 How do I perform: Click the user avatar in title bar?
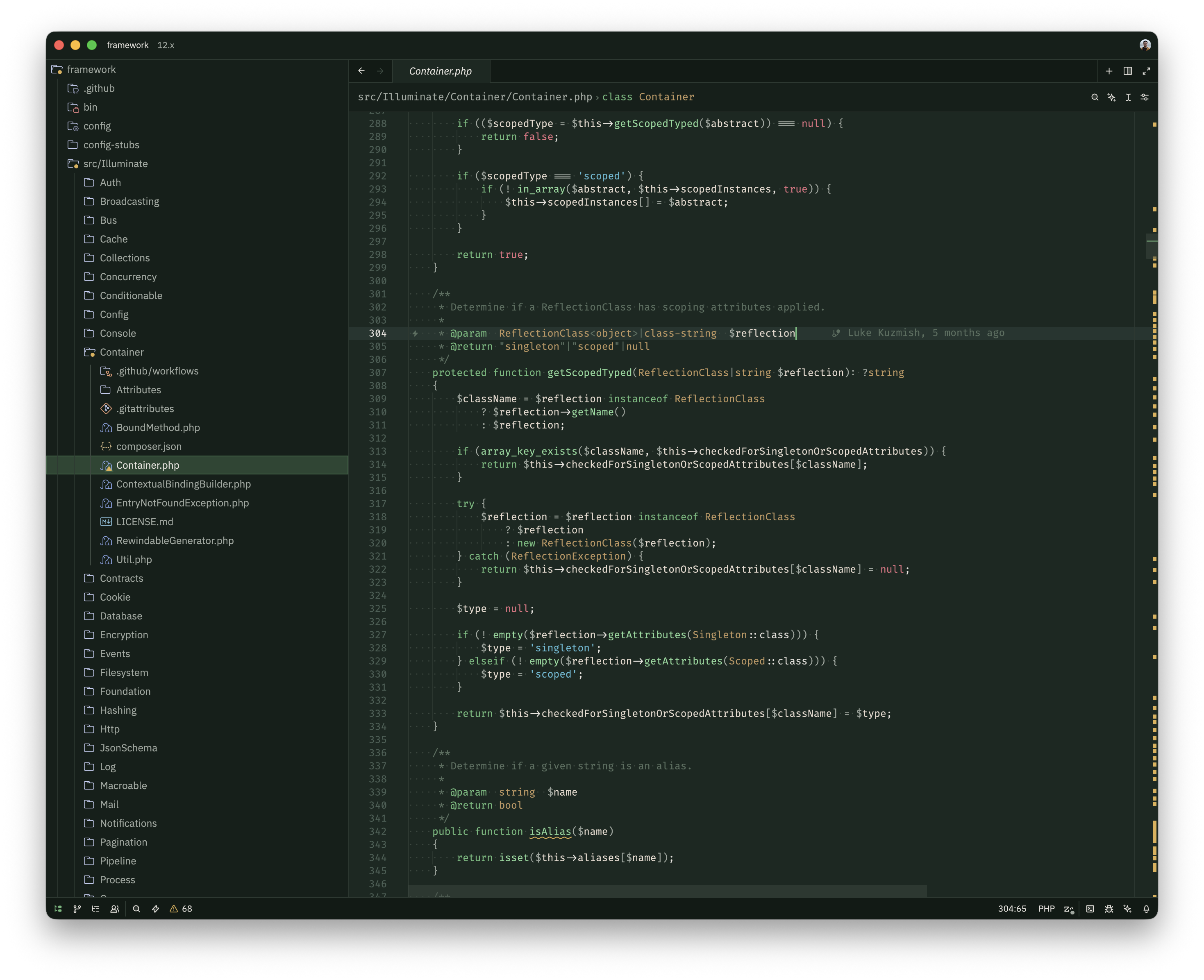pos(1145,45)
